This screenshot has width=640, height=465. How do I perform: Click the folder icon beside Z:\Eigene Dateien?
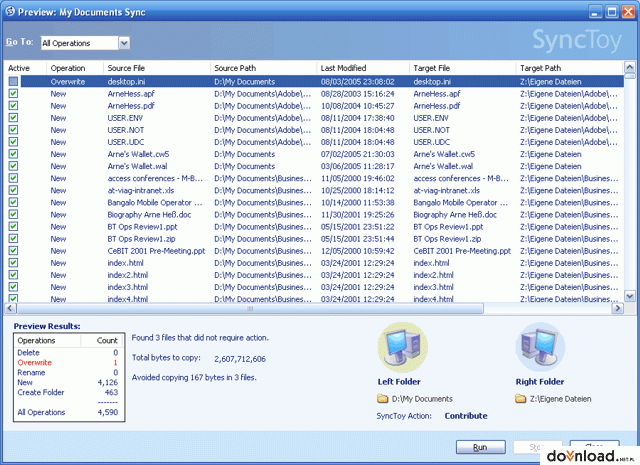click(520, 398)
